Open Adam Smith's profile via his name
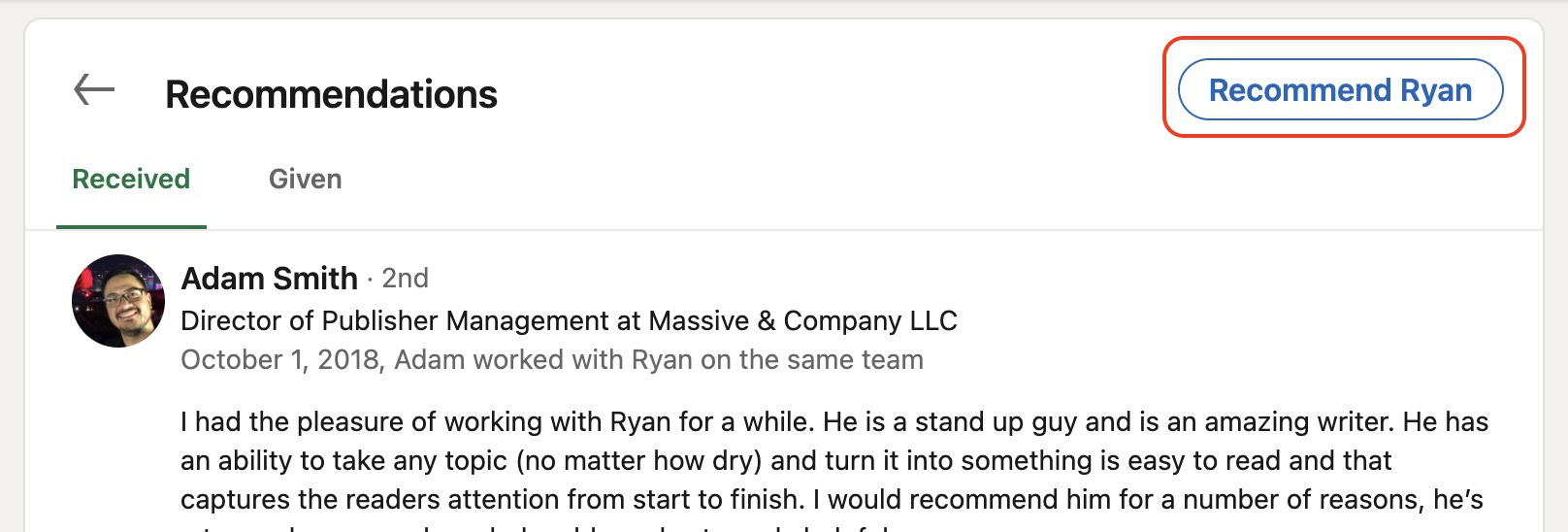Viewport: 1568px width, 532px height. [269, 279]
